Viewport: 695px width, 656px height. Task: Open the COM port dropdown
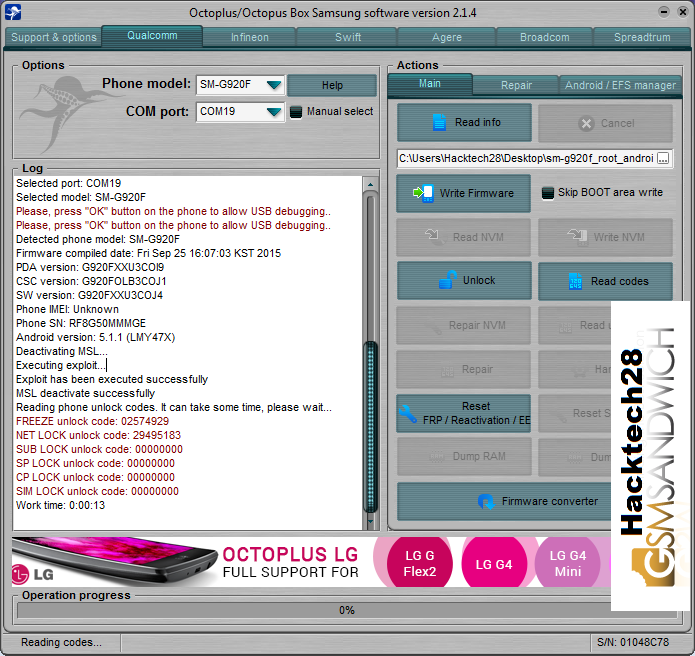pos(274,112)
